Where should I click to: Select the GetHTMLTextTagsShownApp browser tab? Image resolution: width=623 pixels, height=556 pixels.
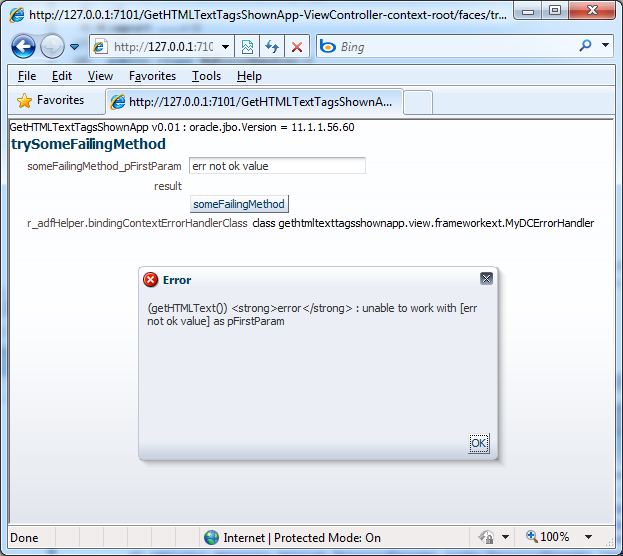(254, 102)
